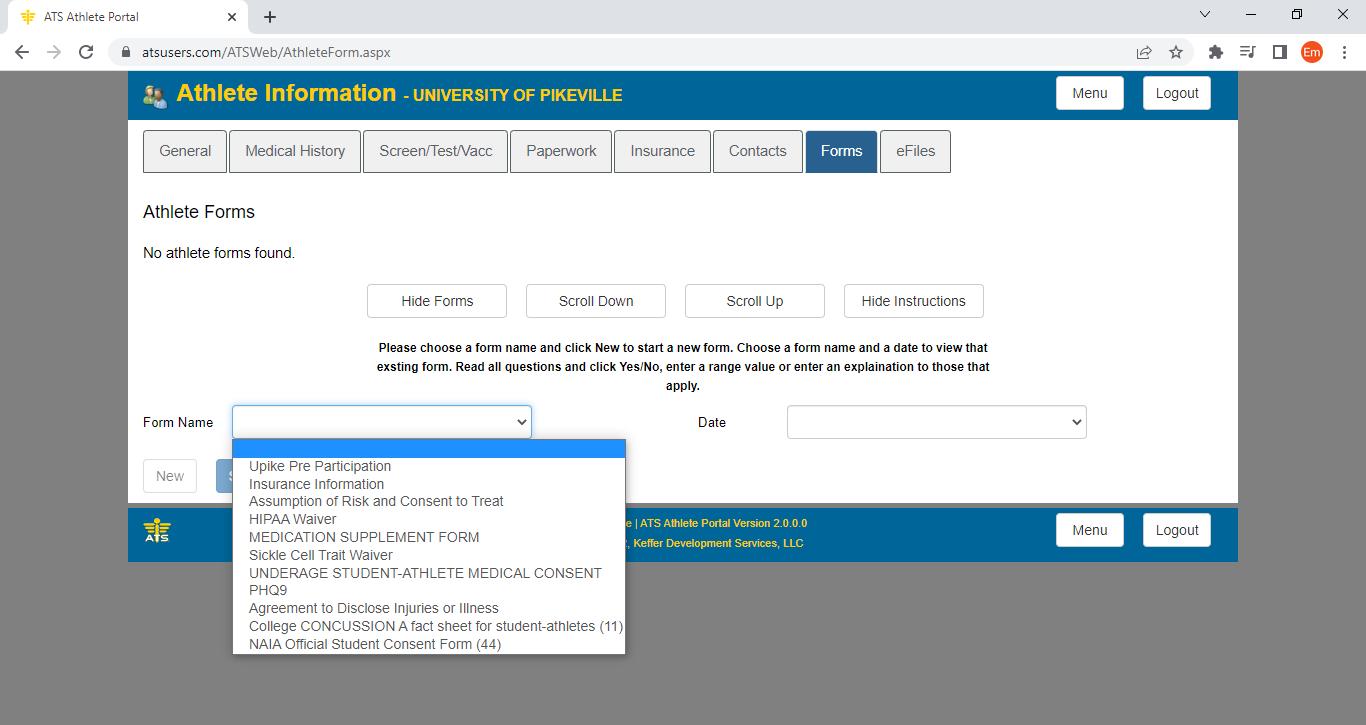1366x725 pixels.
Task: Select the Forms tab
Action: pyautogui.click(x=841, y=151)
